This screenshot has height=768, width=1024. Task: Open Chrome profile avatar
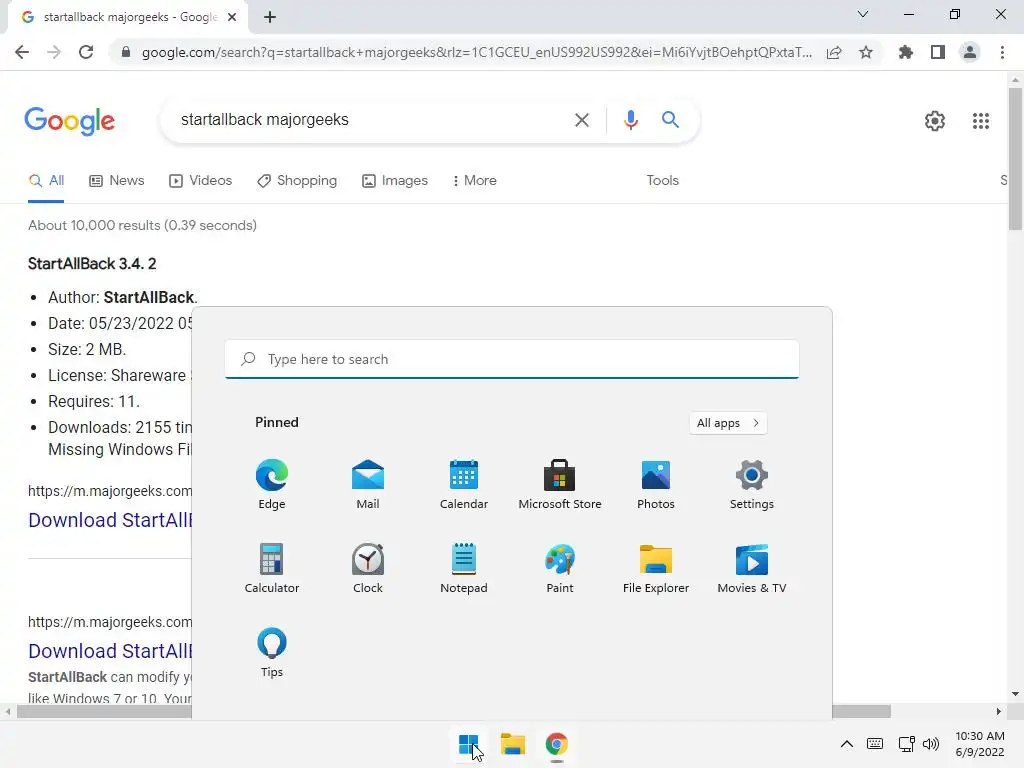(970, 52)
